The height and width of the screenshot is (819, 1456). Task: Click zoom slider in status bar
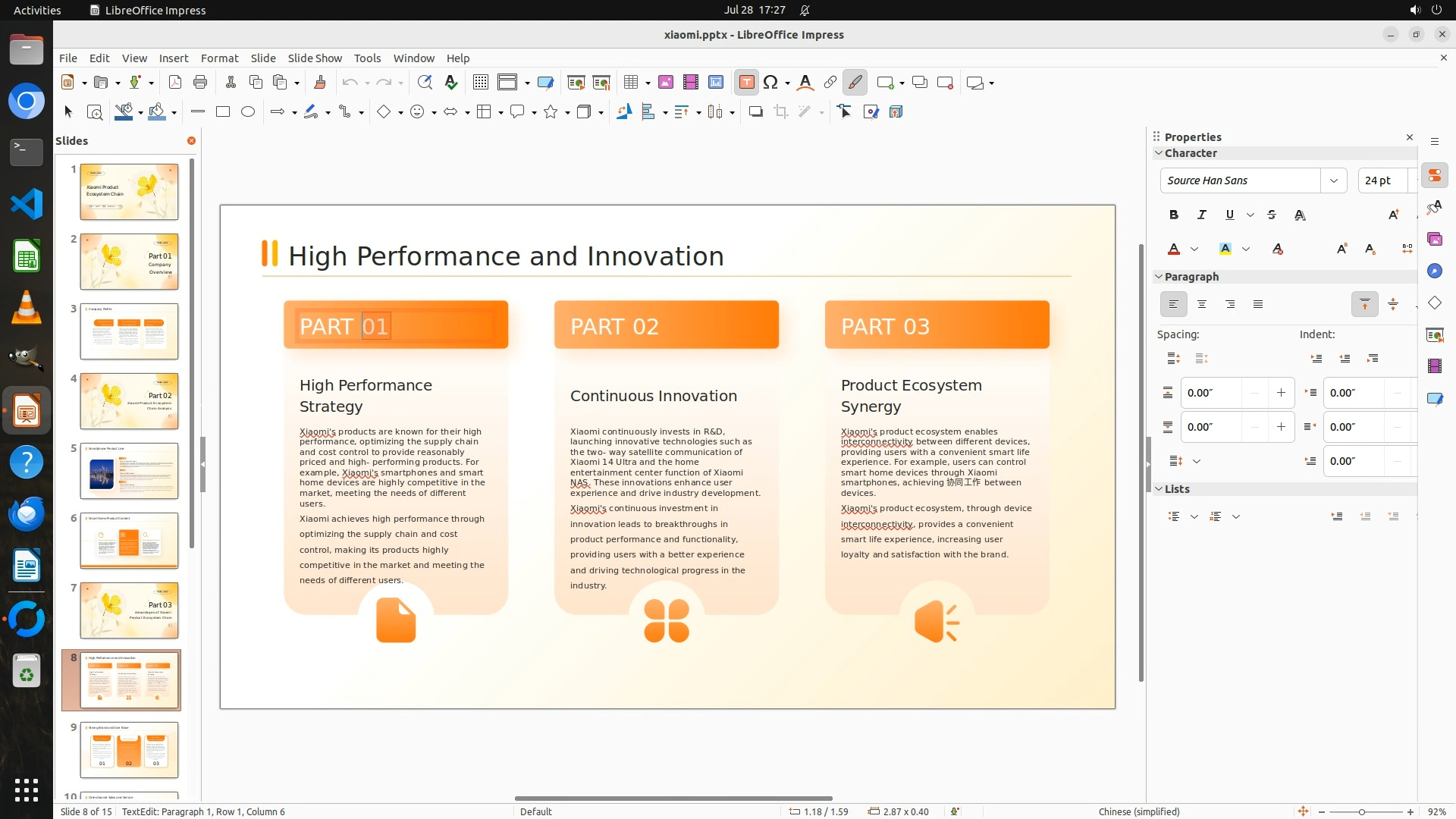tap(1362, 812)
